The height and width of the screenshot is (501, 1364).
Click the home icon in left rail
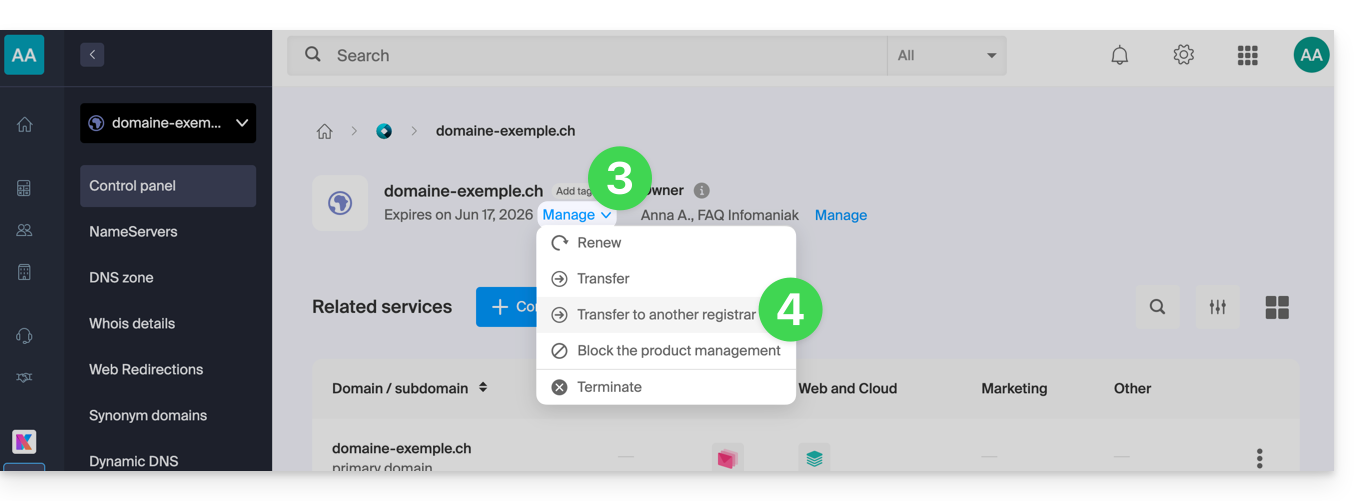pyautogui.click(x=24, y=125)
